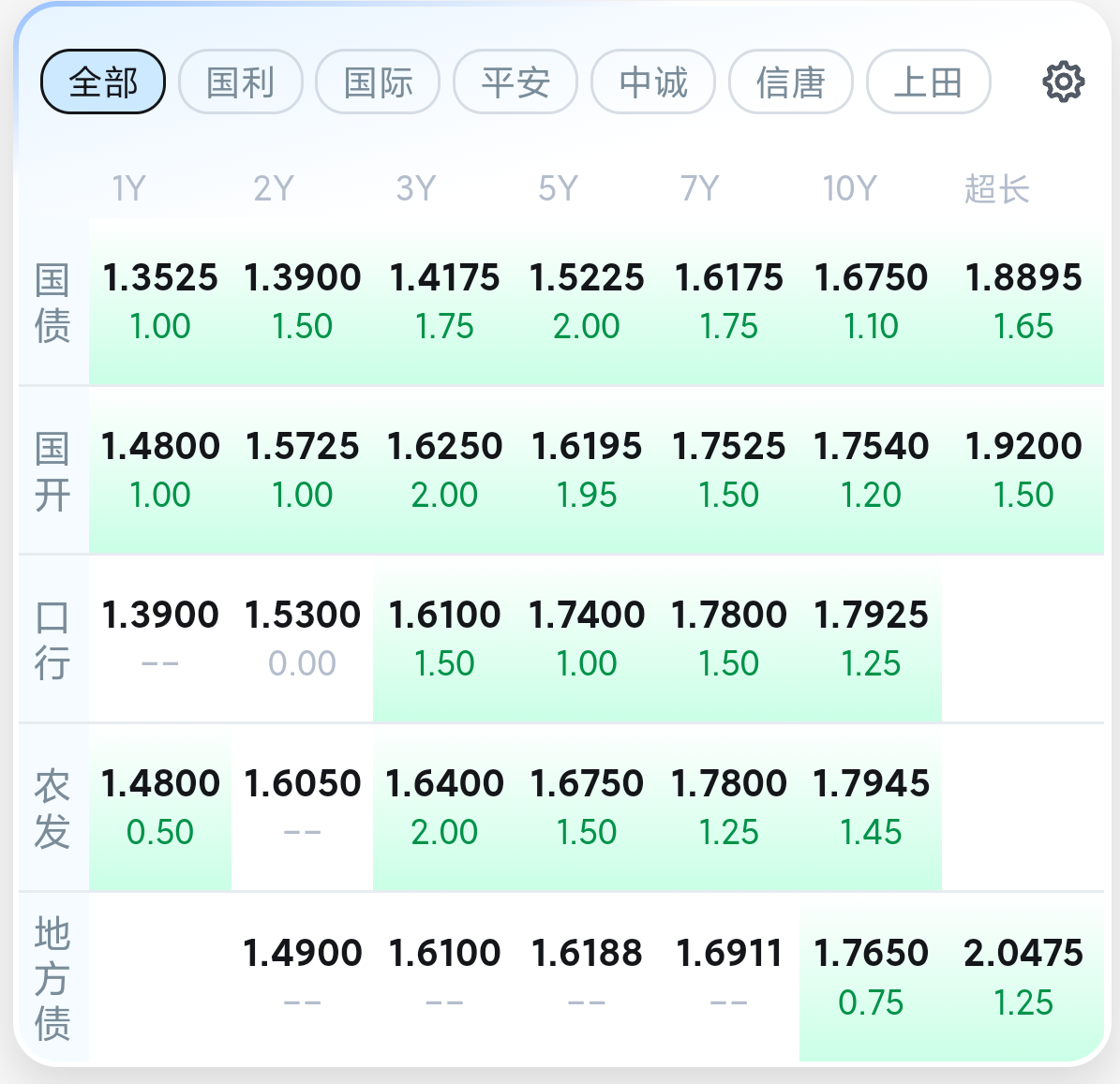Select the 国开 row label
Screen dimensions: 1120x1084
[x=52, y=471]
